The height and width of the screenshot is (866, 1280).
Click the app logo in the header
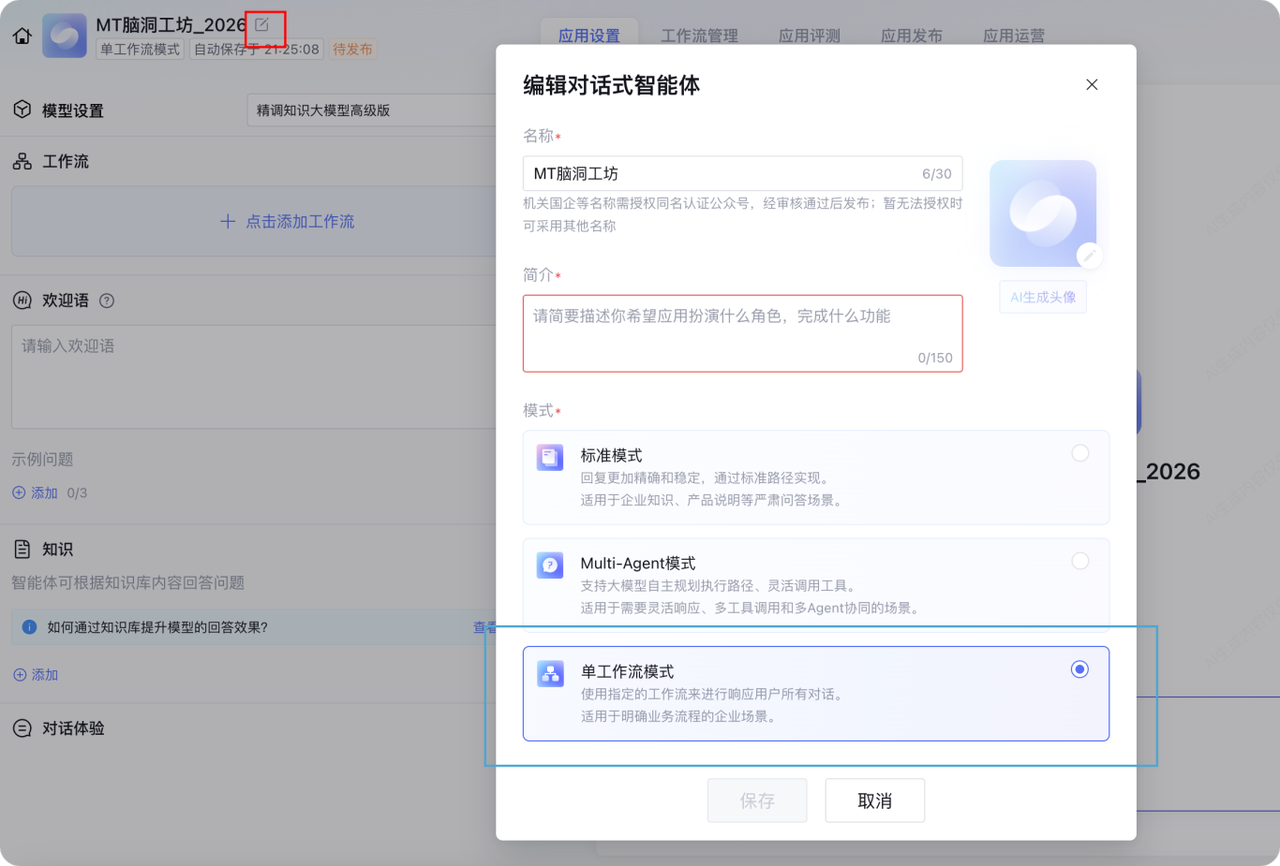tap(64, 35)
